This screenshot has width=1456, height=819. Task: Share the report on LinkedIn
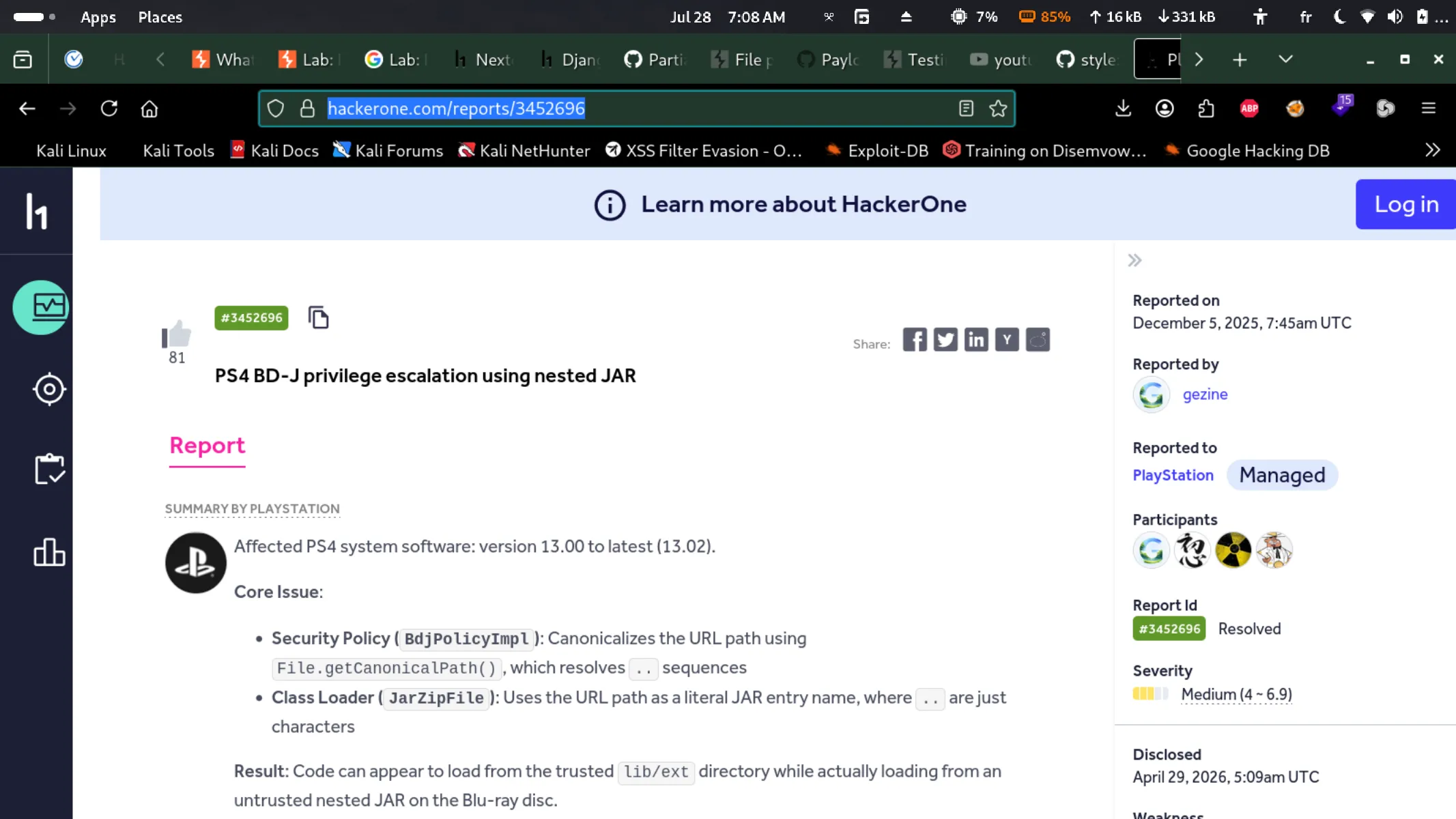(976, 340)
